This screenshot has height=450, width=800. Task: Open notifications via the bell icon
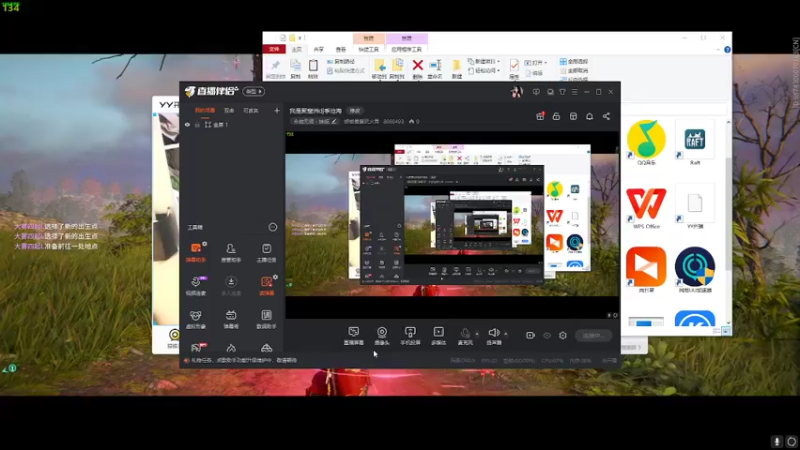tap(589, 116)
